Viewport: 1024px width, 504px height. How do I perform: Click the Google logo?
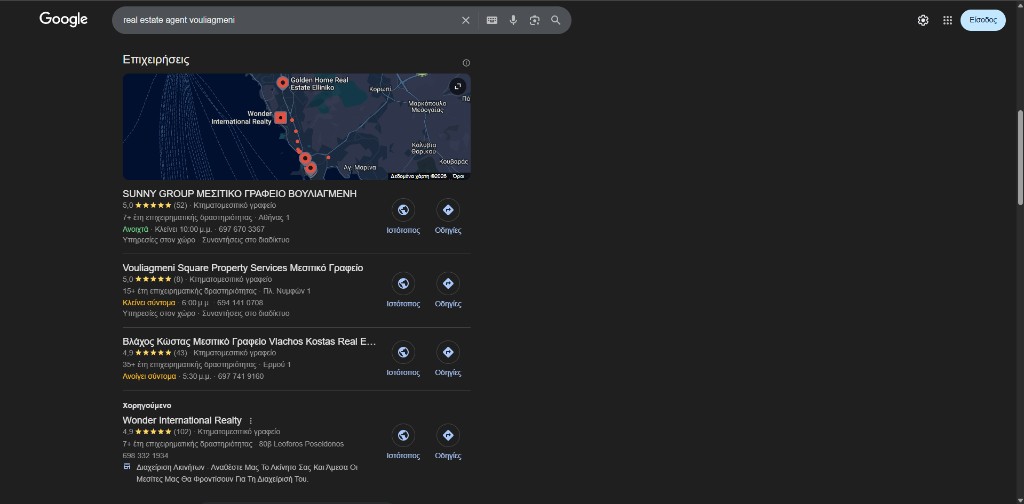[63, 20]
